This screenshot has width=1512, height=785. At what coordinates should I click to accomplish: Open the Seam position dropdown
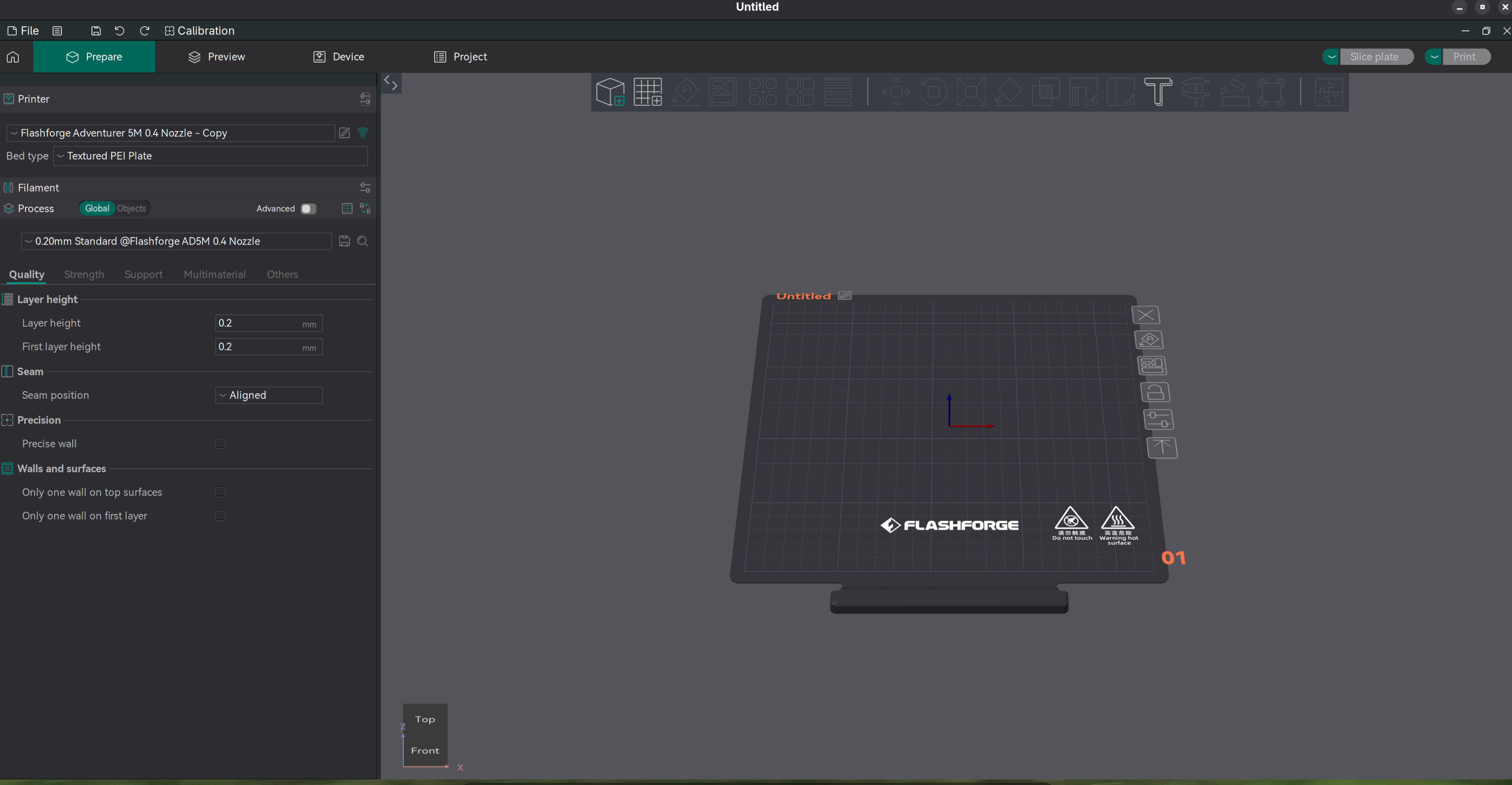268,395
